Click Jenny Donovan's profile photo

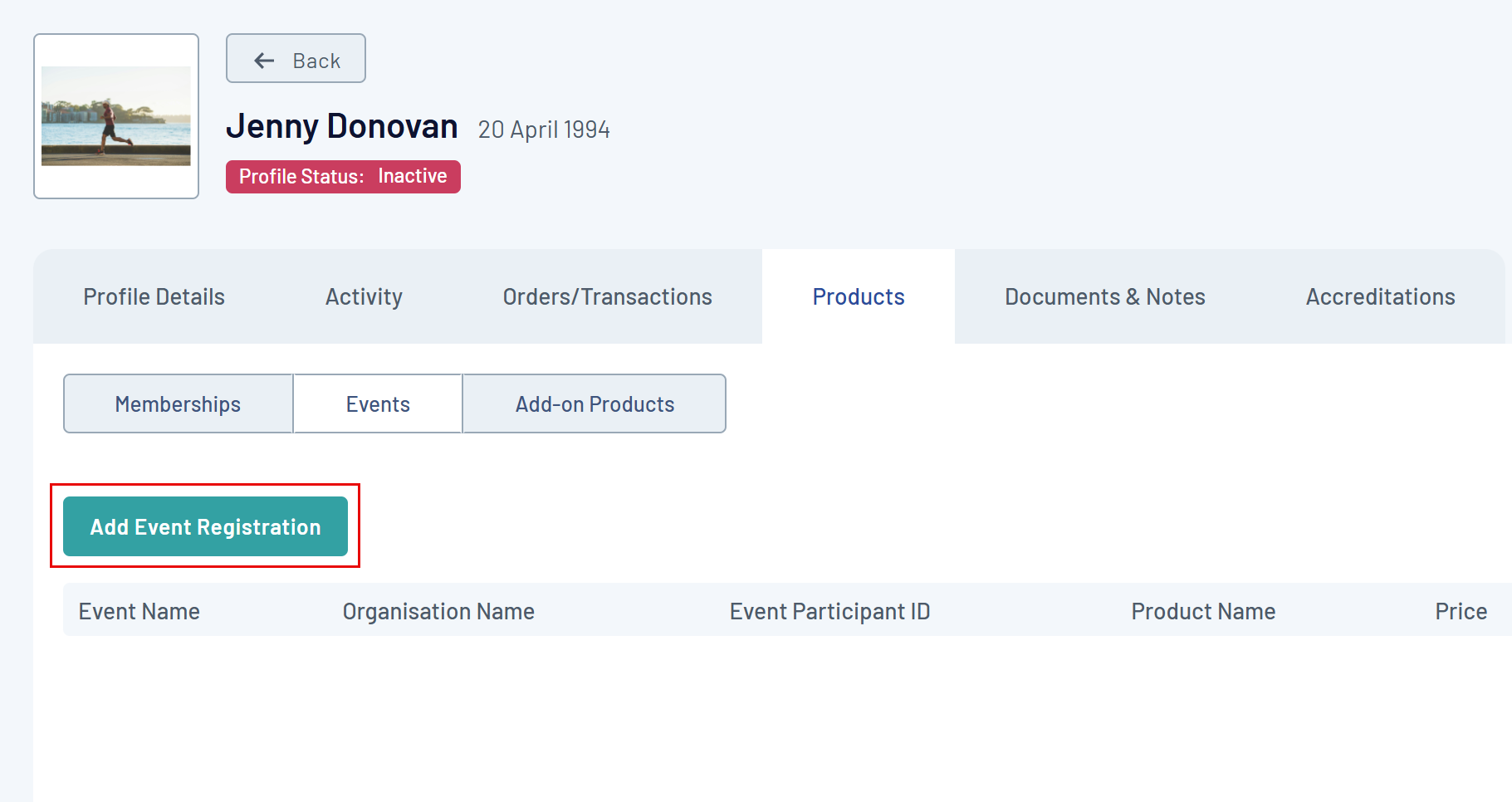coord(116,116)
